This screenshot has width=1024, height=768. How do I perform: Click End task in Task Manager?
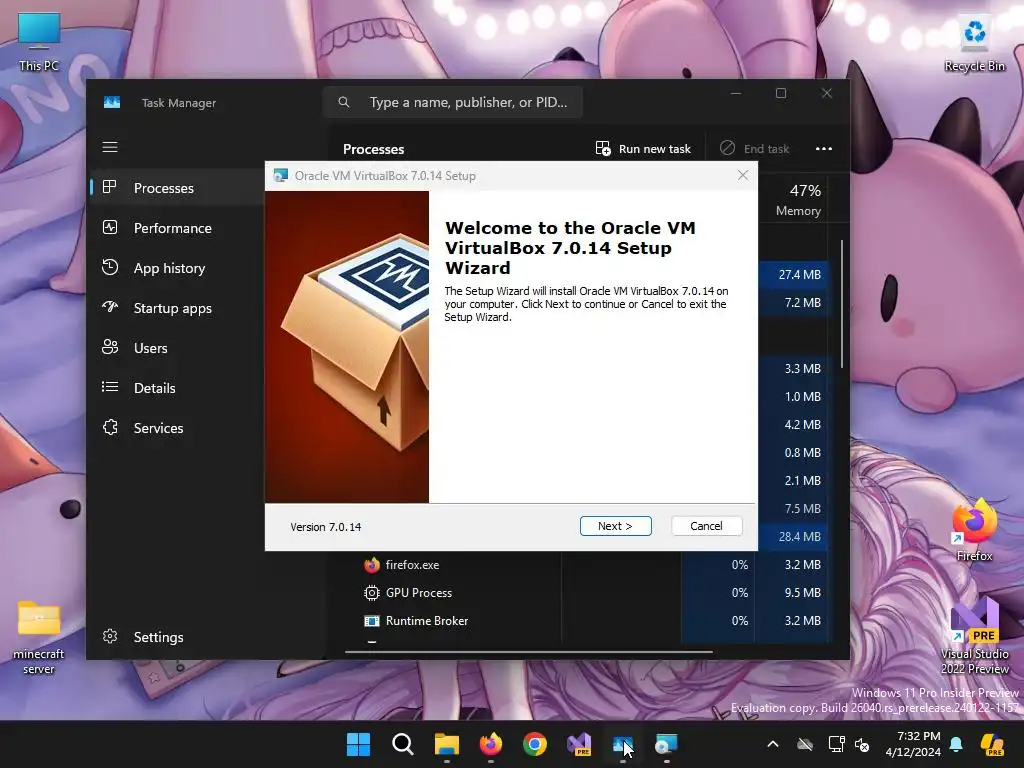tap(755, 149)
